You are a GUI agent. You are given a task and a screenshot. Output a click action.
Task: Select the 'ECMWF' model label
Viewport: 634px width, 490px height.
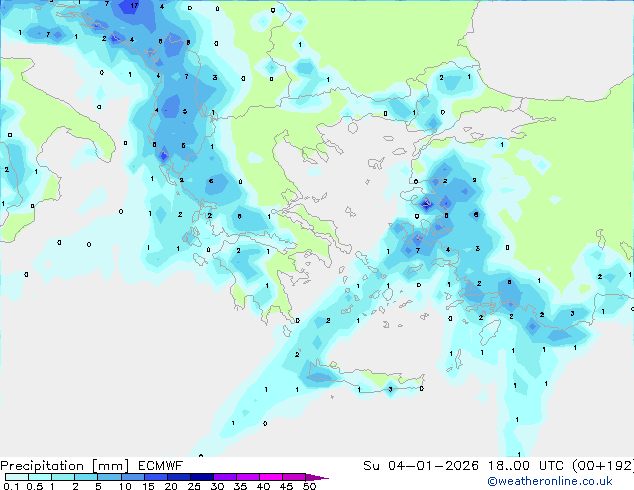[161, 466]
